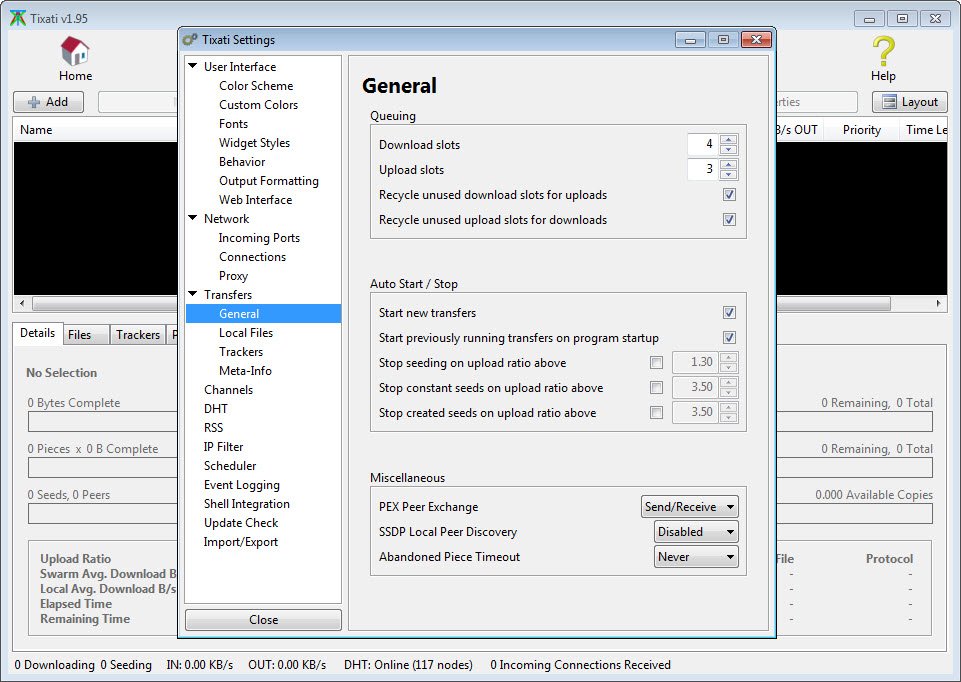Increase Upload slots with up arrow

(x=729, y=165)
